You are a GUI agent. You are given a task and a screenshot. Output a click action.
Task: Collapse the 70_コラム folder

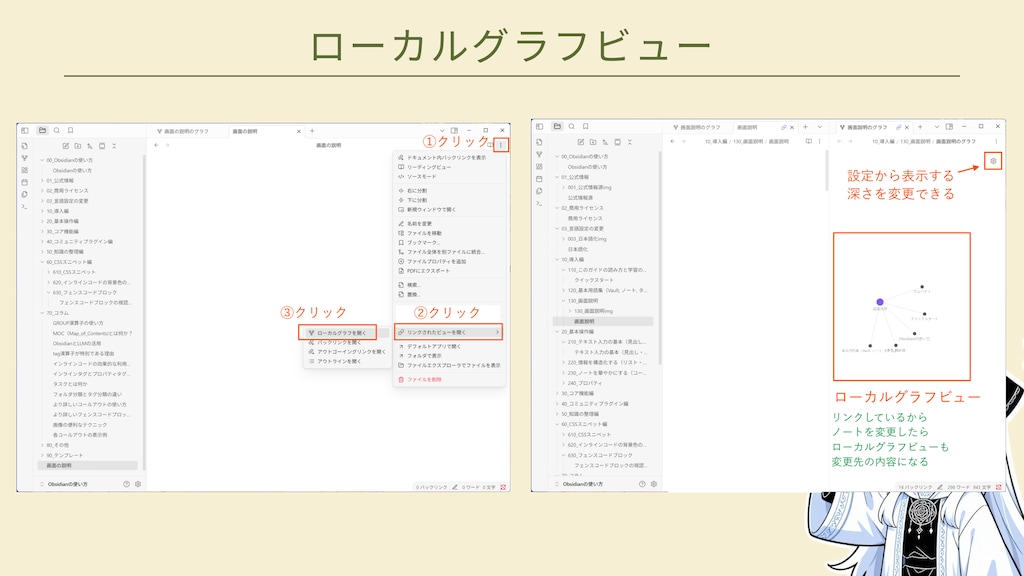(x=43, y=313)
